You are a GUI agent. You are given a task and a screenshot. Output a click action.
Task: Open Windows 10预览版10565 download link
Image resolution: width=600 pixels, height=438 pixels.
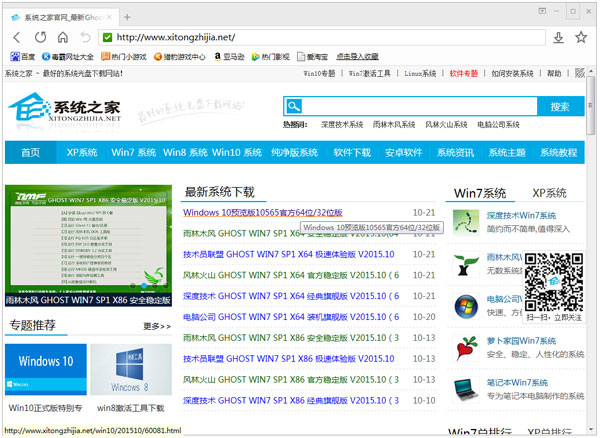262,212
